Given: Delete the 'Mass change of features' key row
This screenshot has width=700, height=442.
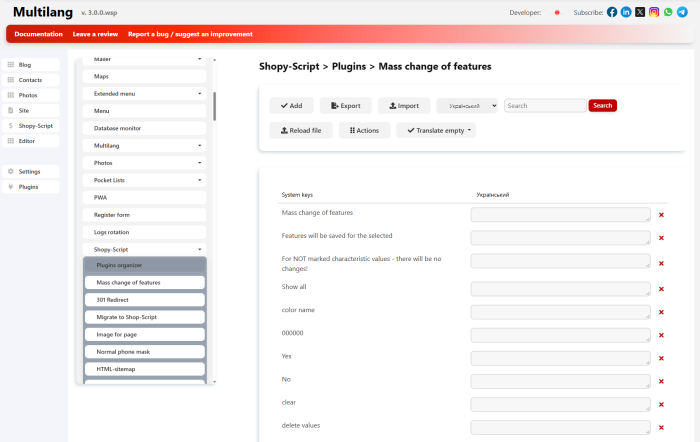Looking at the screenshot, I should point(661,215).
